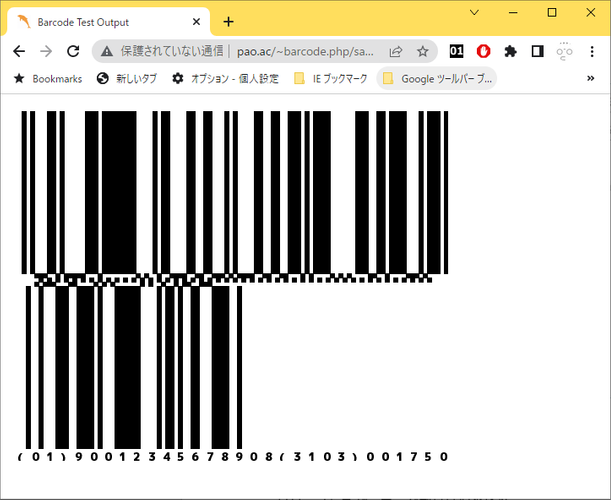This screenshot has width=611, height=500.
Task: Open the Bookmarks folder in bookmarks bar
Action: [48, 79]
